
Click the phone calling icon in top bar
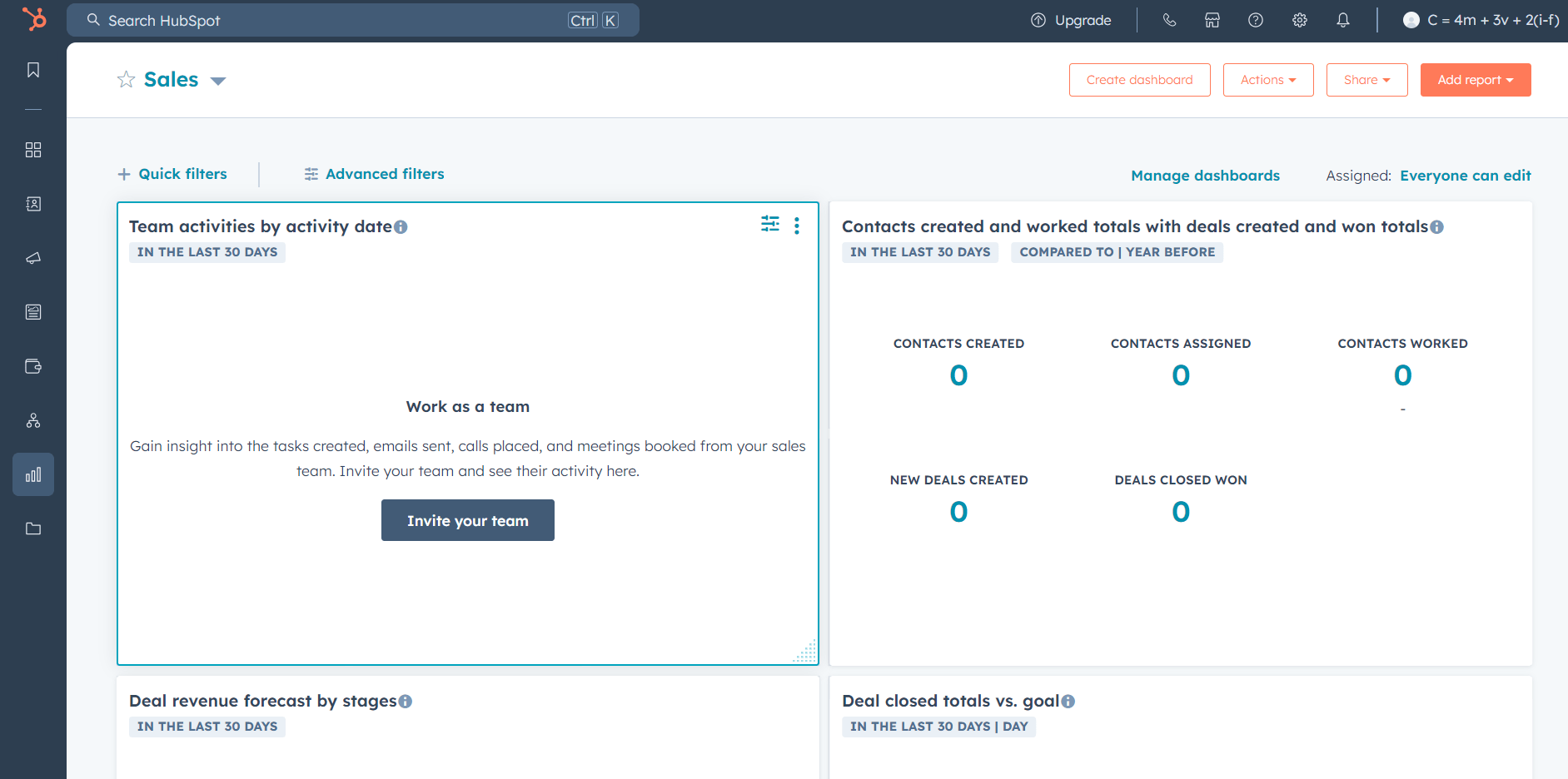pos(1169,20)
